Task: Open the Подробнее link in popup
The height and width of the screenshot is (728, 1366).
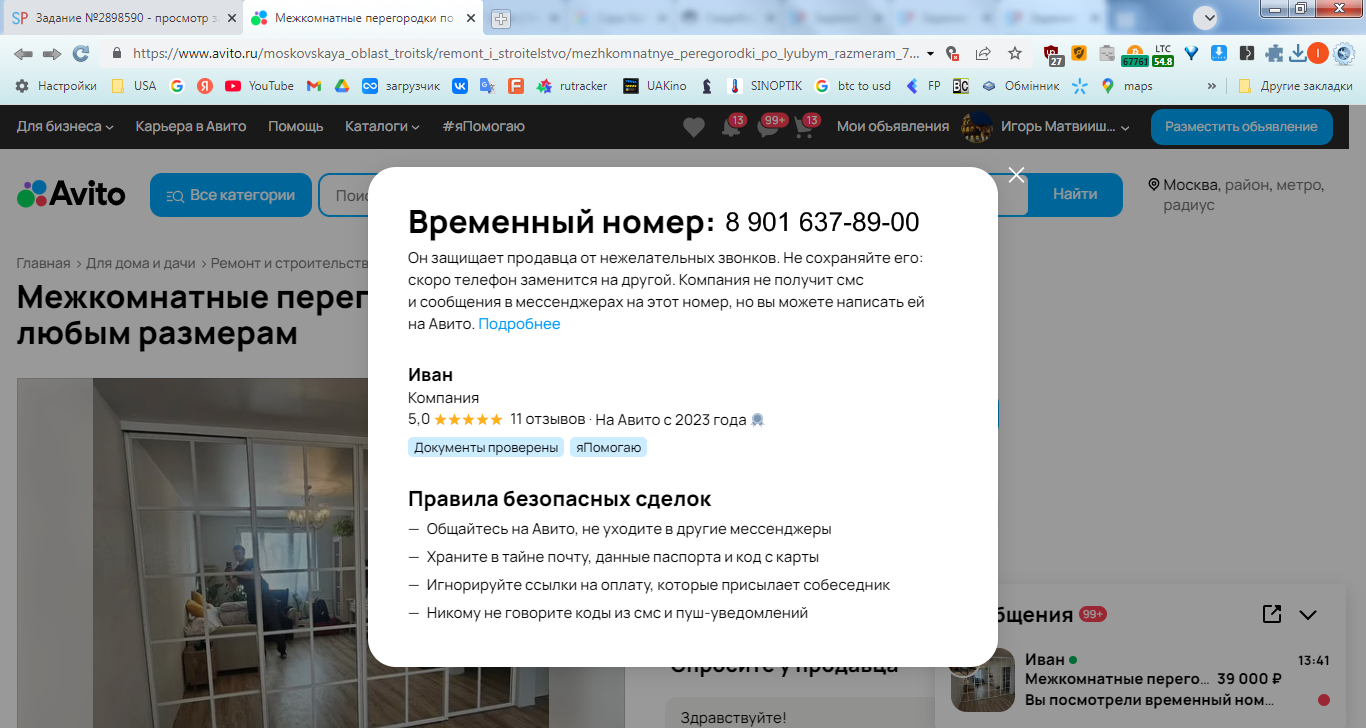Action: coord(519,324)
